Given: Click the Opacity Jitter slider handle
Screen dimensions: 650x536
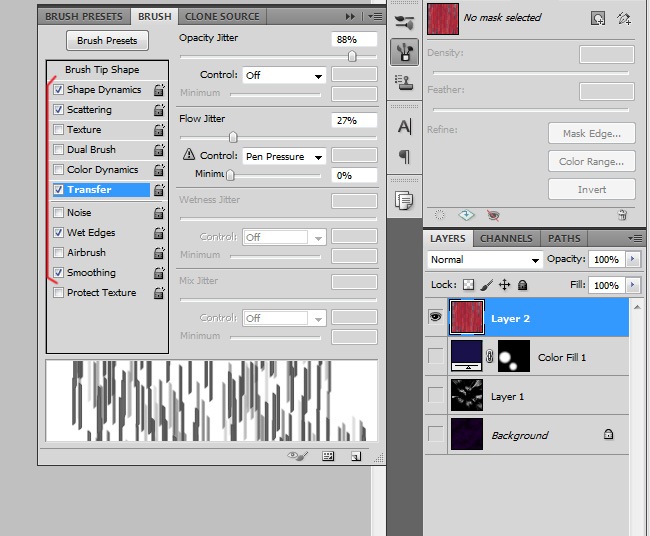Looking at the screenshot, I should [x=352, y=56].
